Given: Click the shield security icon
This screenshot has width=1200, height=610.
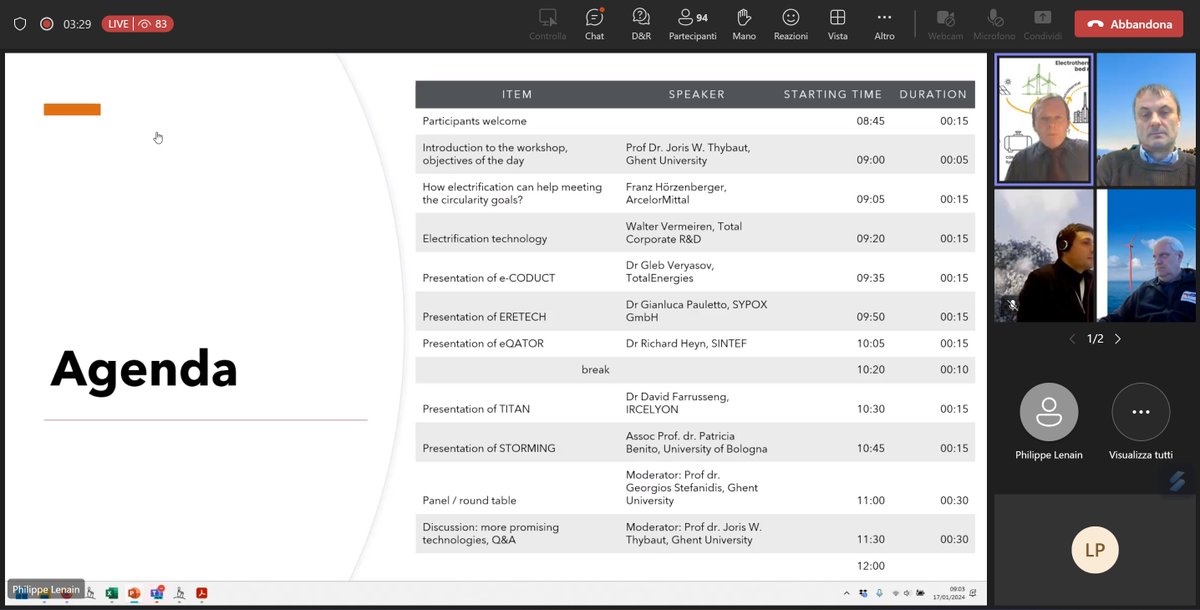Looking at the screenshot, I should 20,24.
